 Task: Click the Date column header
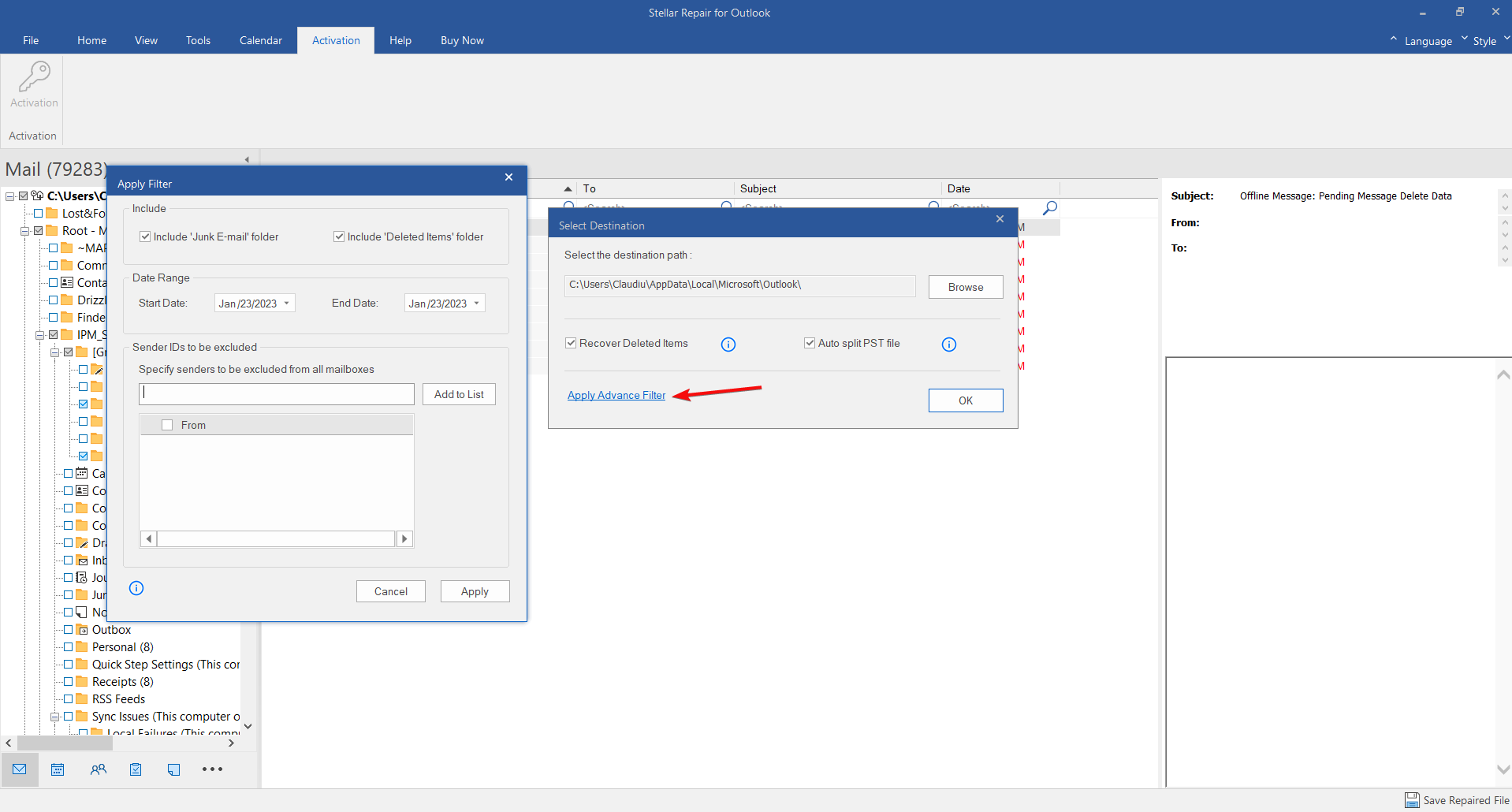tap(1000, 188)
